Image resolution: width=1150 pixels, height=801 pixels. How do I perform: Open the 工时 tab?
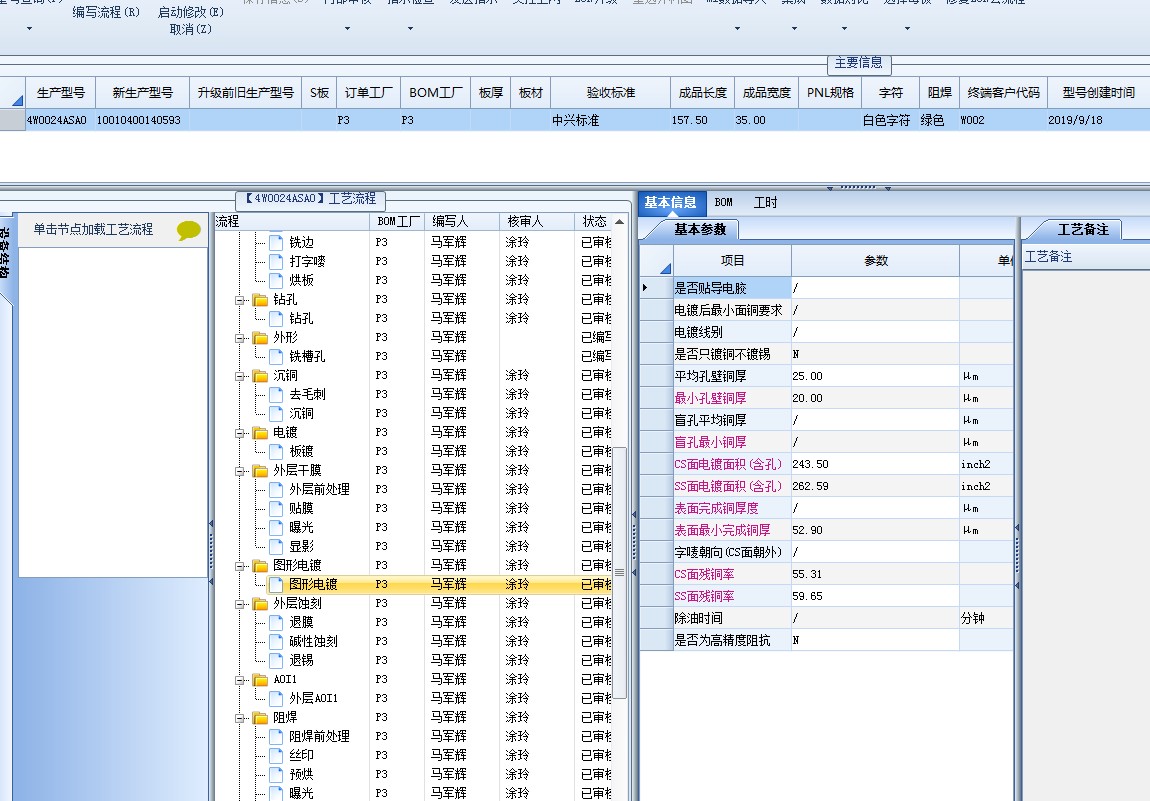(x=765, y=202)
